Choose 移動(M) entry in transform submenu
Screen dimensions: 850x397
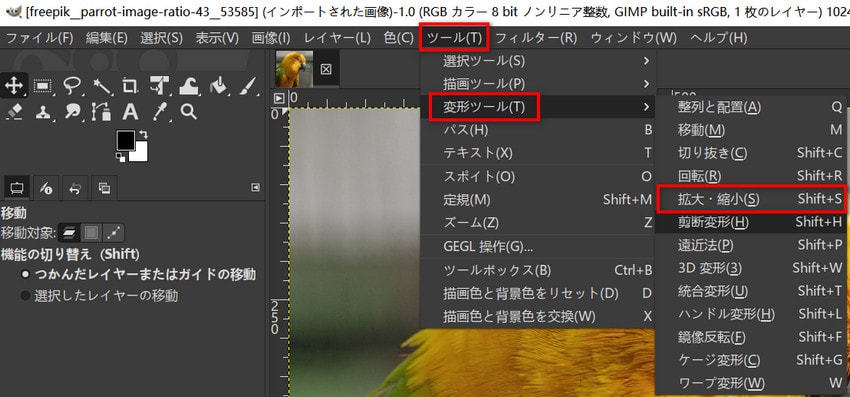(x=751, y=130)
